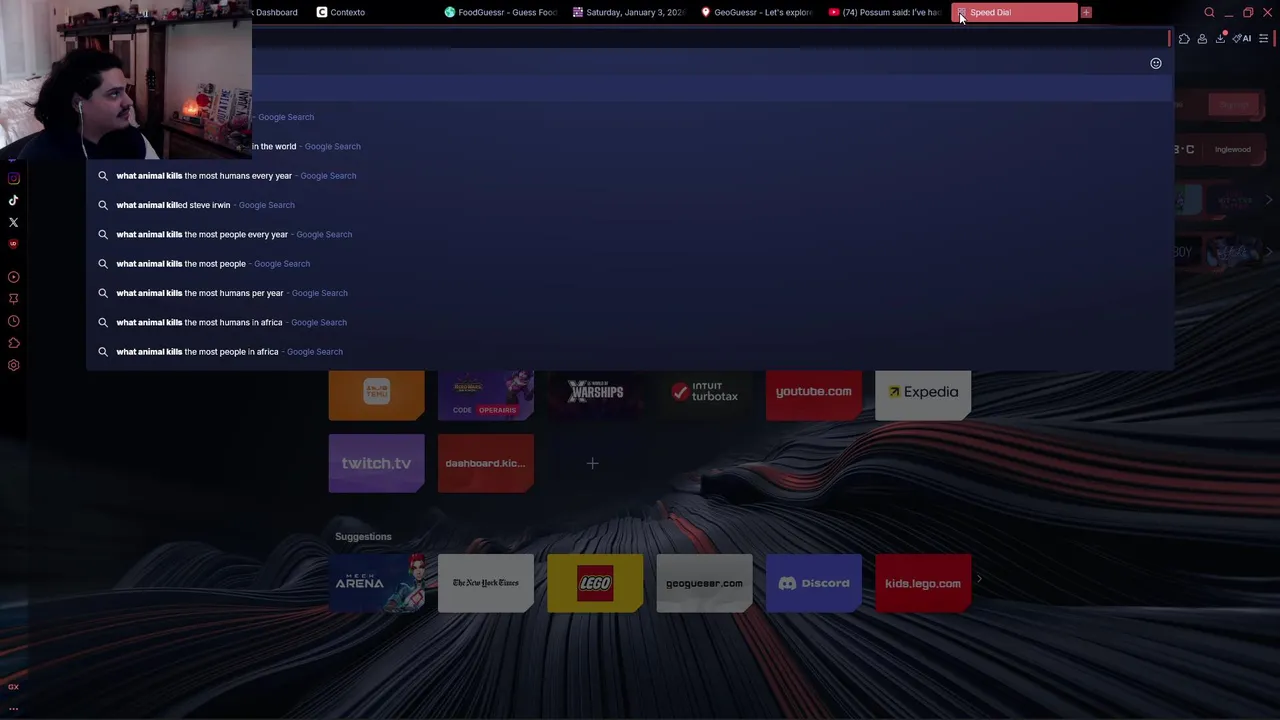Choose suggestion "what animal killed steve irwin"

click(630, 205)
